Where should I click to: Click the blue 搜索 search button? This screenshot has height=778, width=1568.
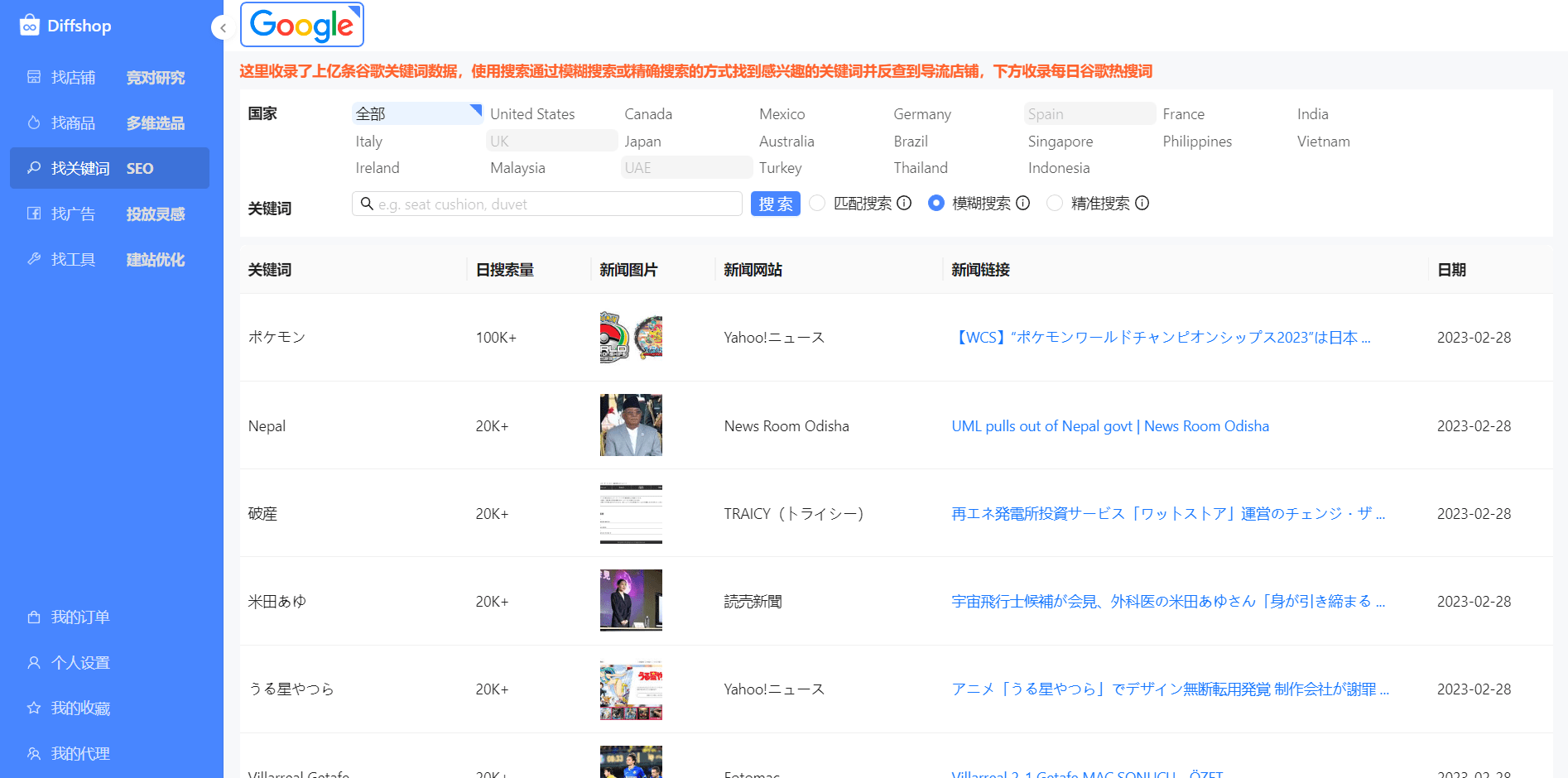[x=775, y=203]
